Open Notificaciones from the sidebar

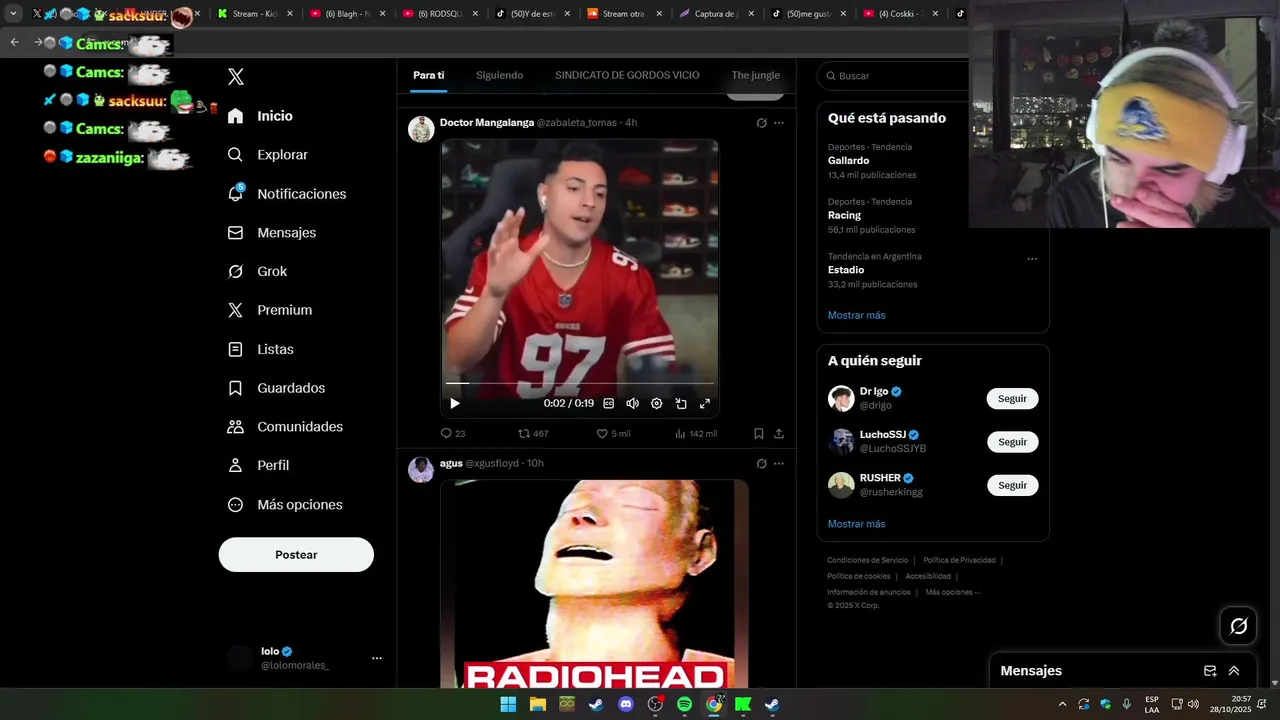(x=286, y=194)
